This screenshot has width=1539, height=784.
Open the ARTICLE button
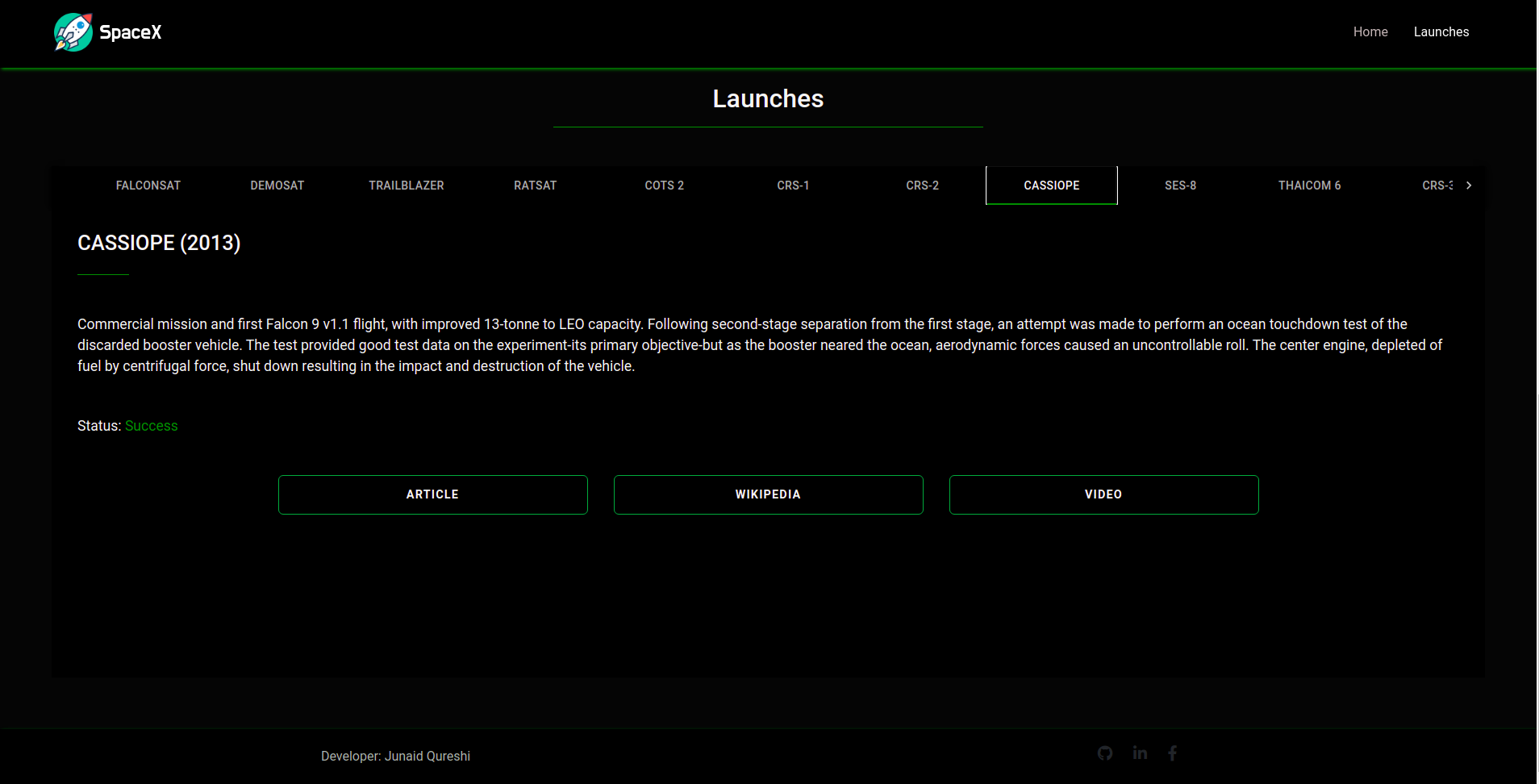tap(433, 494)
